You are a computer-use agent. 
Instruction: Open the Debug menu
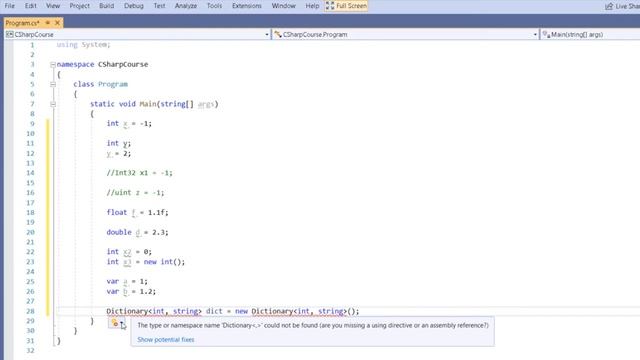tap(134, 6)
